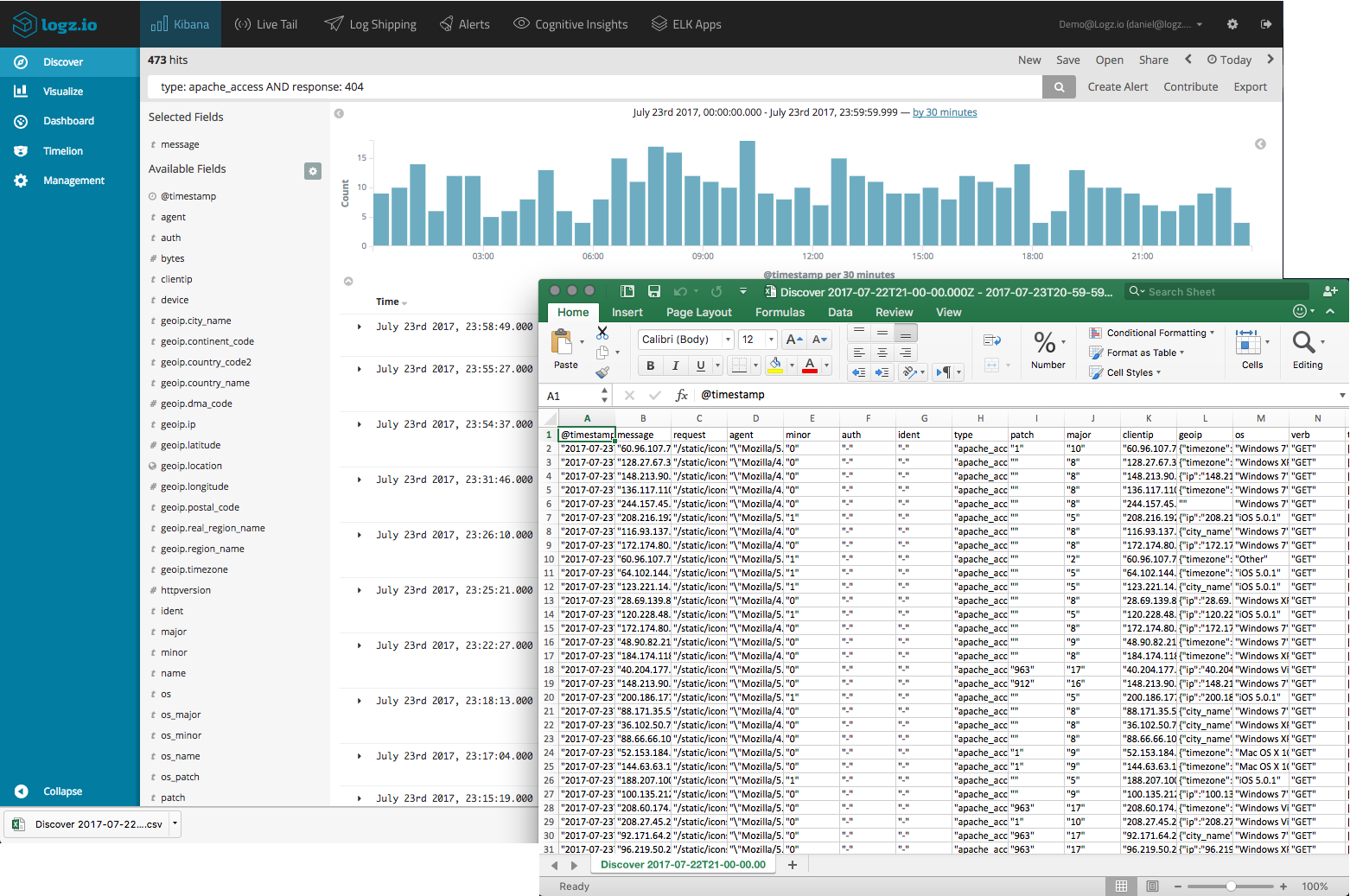Viewport: 1350px width, 896px height.
Task: Open the Calibri (Body) font dropdown
Action: click(x=728, y=340)
